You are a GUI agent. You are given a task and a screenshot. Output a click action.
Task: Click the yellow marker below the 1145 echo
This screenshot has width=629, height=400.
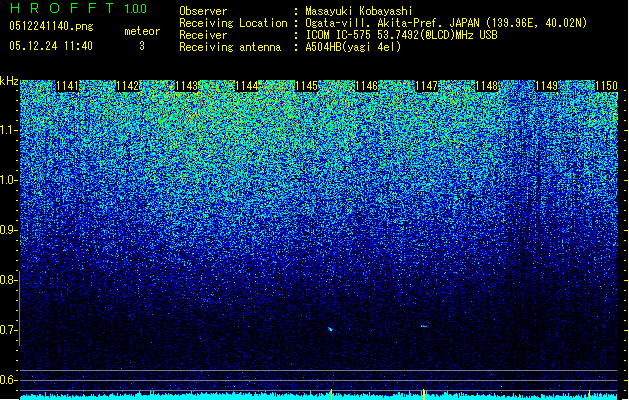point(331,394)
